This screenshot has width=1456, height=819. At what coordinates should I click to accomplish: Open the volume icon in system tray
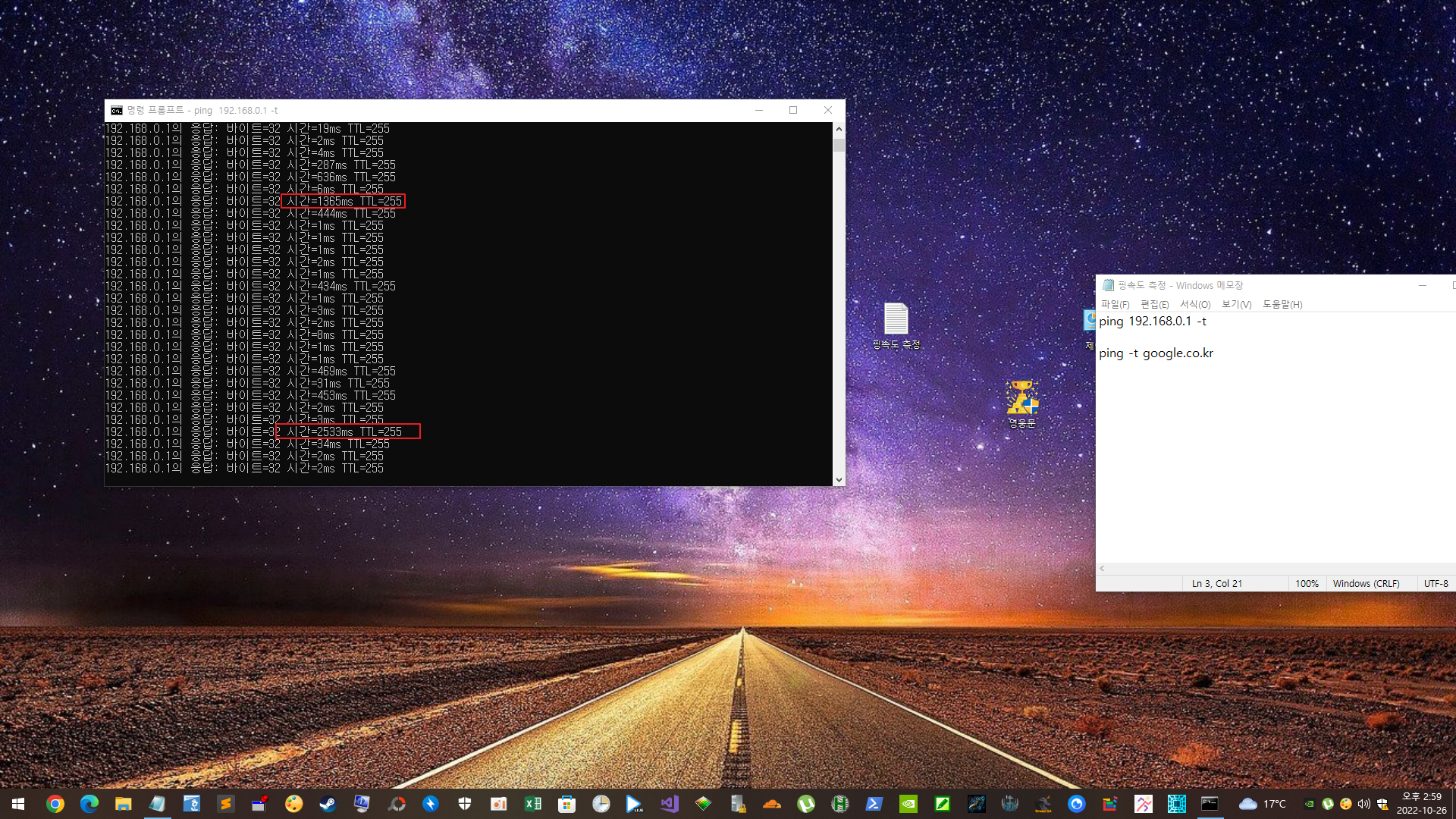(x=1363, y=804)
